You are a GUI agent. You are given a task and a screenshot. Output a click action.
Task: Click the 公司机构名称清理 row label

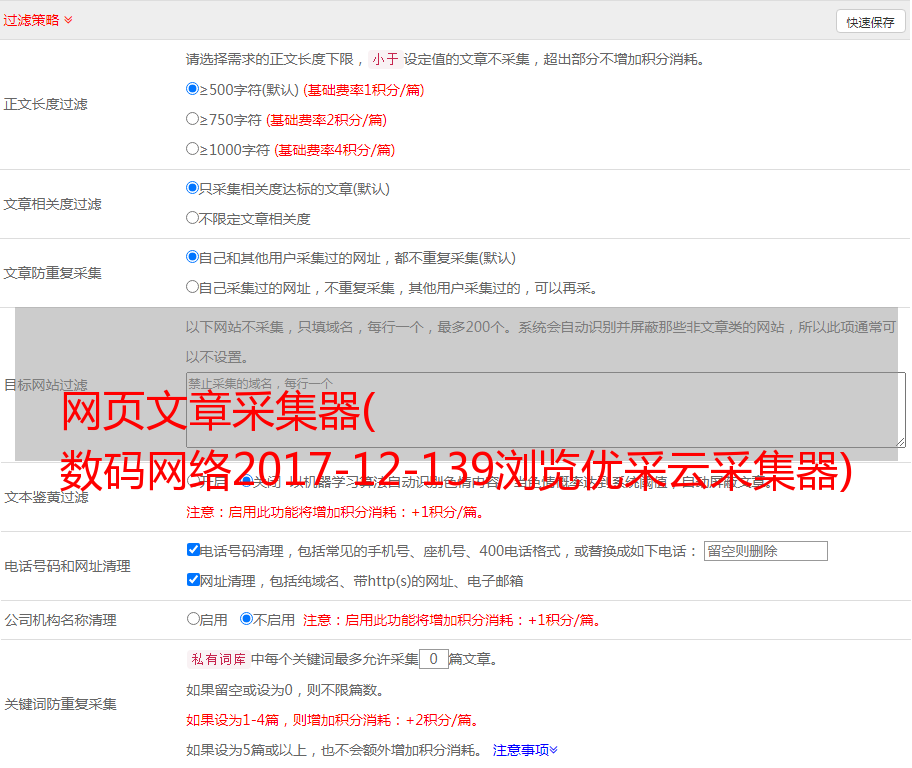pos(60,620)
